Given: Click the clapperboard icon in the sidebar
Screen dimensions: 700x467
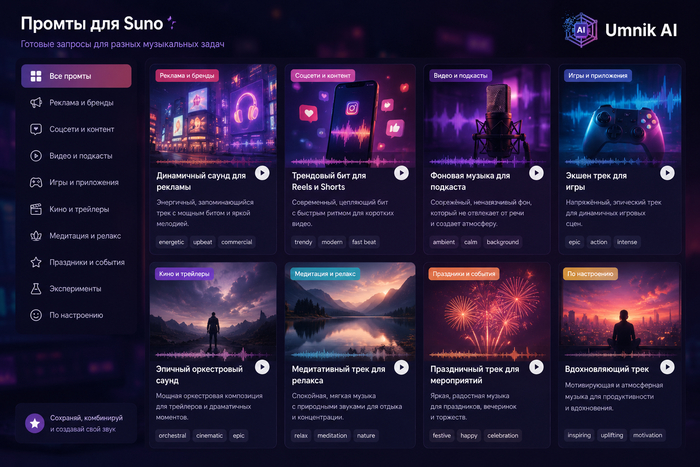Looking at the screenshot, I should [x=36, y=209].
